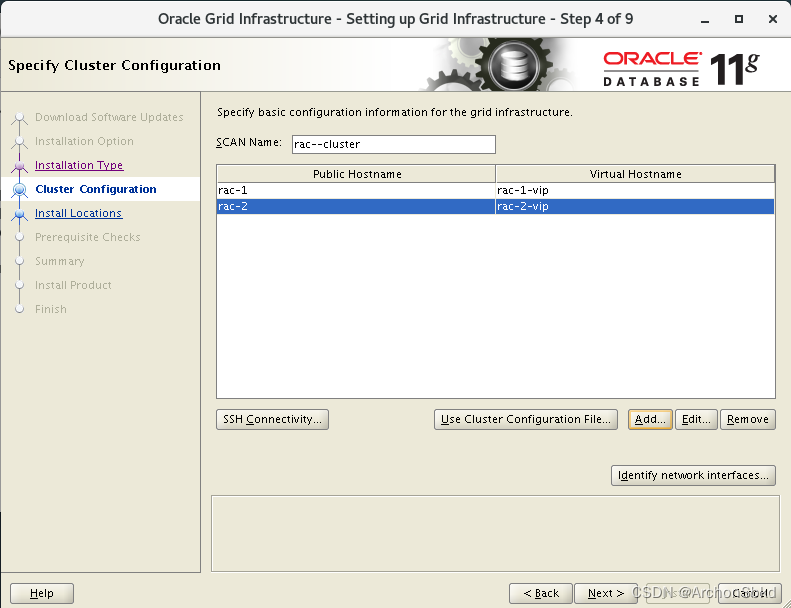
Task: Open Identify network interfaces dialog
Action: coord(693,475)
